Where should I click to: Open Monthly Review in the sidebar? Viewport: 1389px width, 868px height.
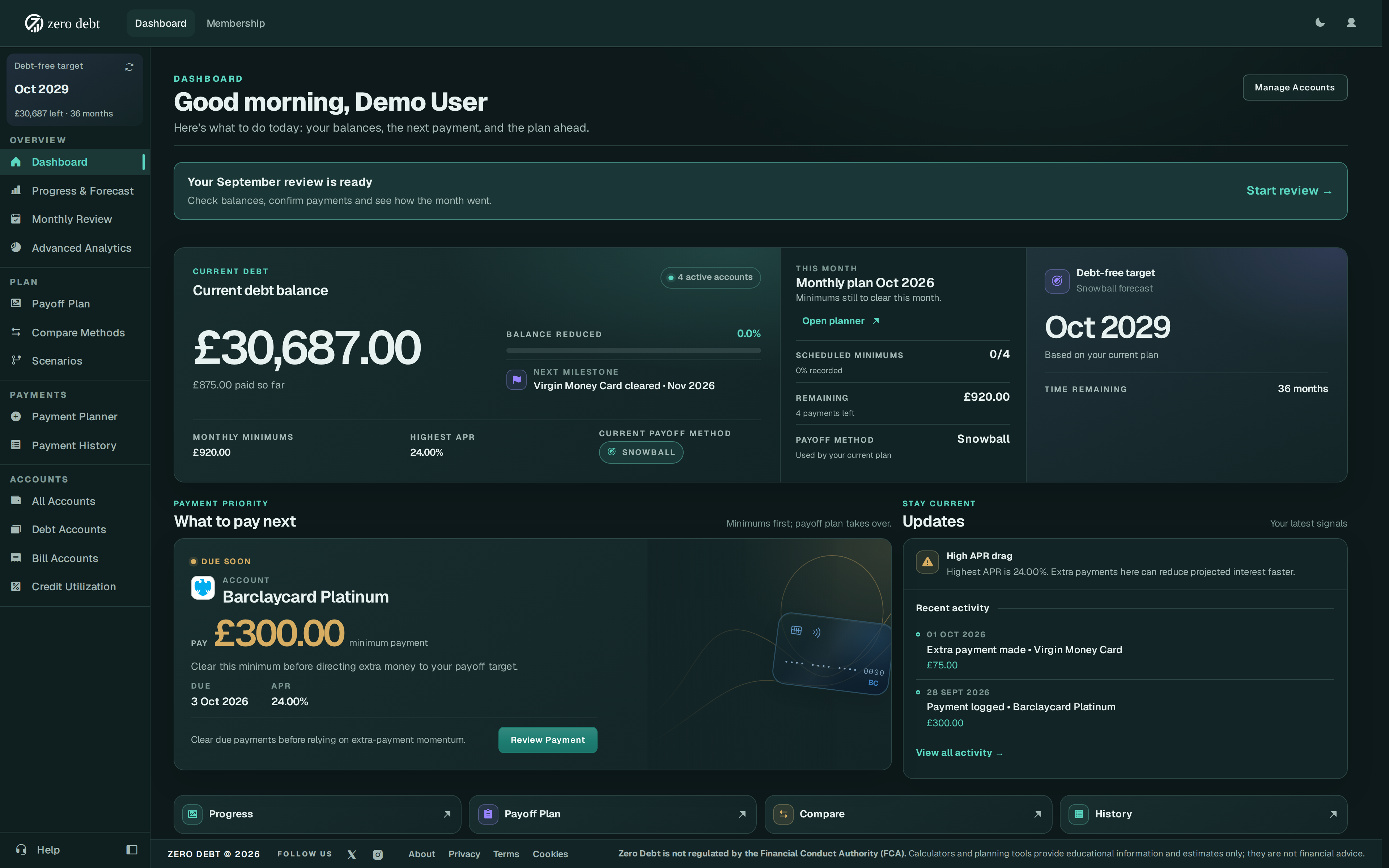point(75,219)
